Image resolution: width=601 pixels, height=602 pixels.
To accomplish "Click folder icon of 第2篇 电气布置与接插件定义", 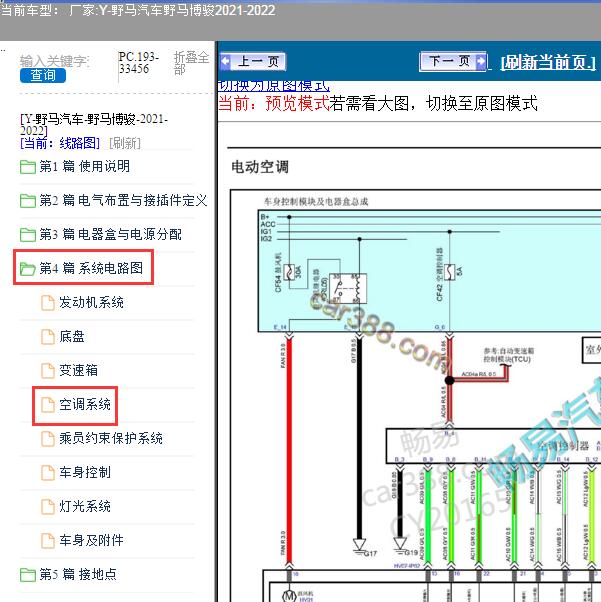I will pyautogui.click(x=28, y=201).
